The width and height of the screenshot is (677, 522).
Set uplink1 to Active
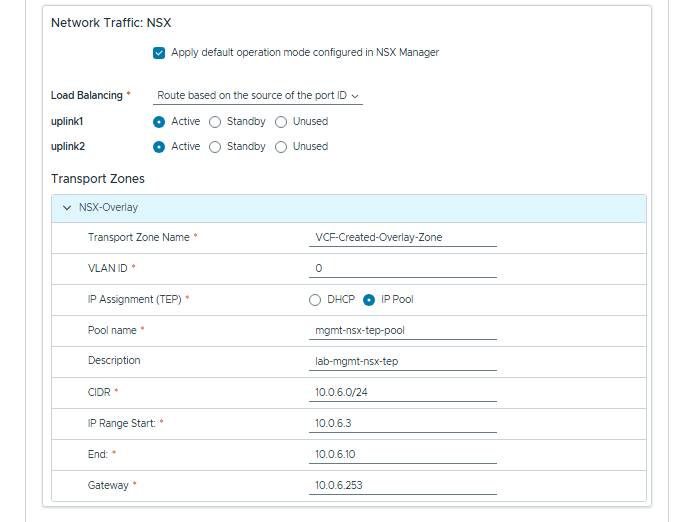pos(159,122)
